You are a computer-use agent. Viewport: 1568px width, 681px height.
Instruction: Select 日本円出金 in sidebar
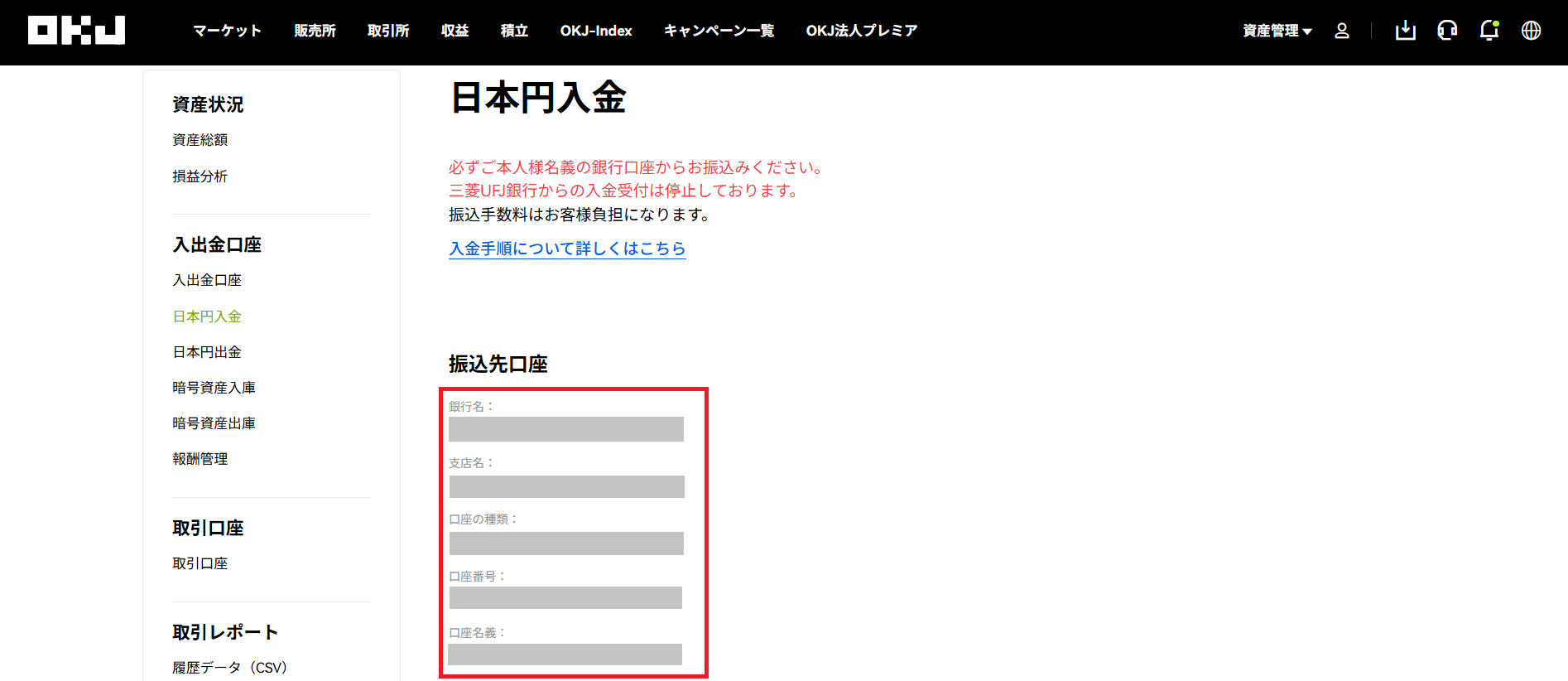tap(207, 352)
